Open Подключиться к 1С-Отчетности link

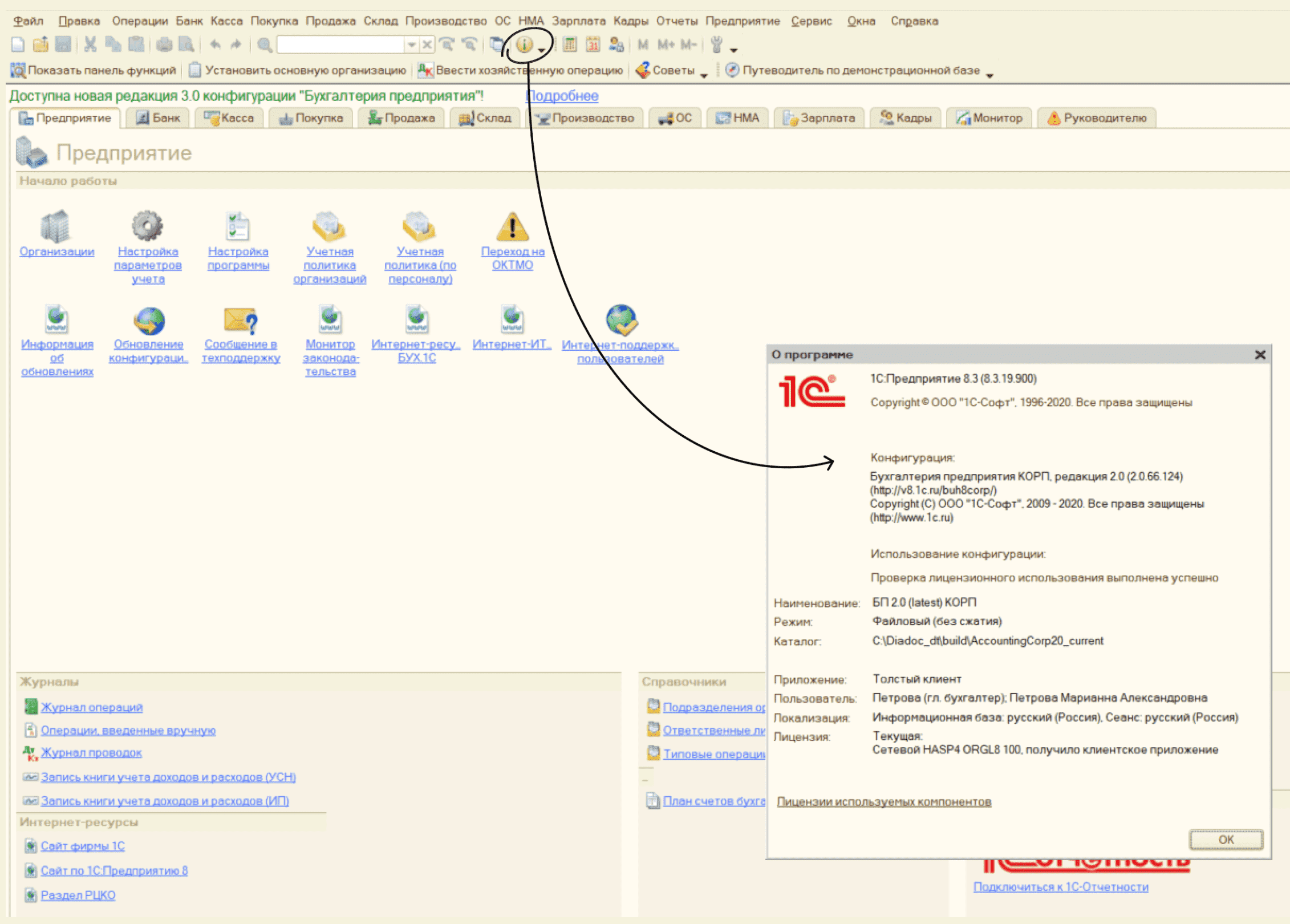tap(1061, 887)
